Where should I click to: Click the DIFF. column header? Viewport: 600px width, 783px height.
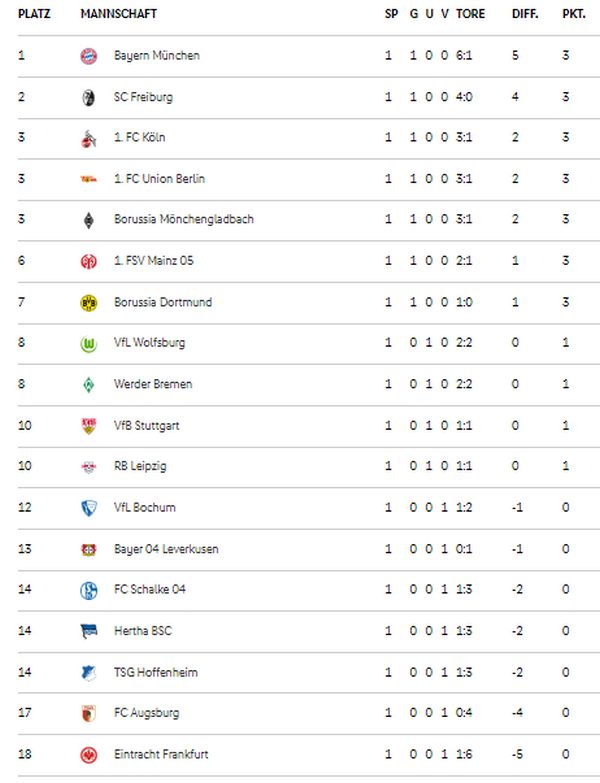tap(525, 14)
